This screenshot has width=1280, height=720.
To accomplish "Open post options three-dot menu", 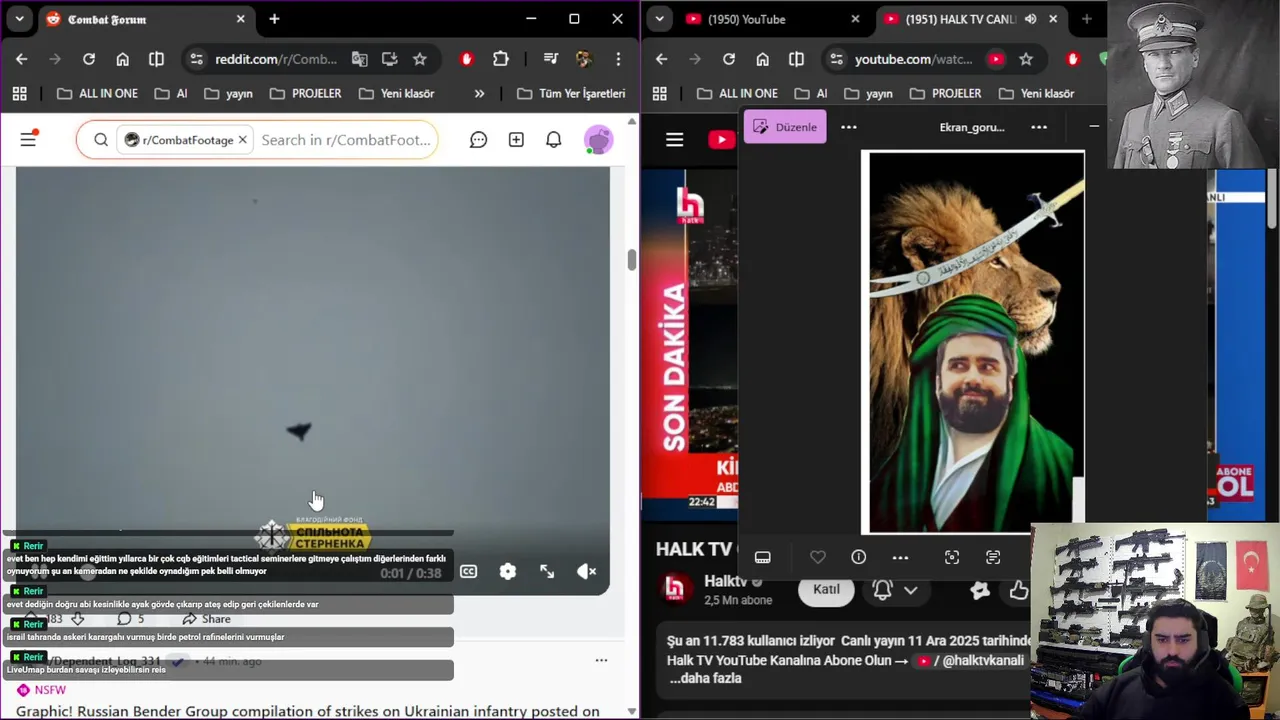I will pos(601,660).
